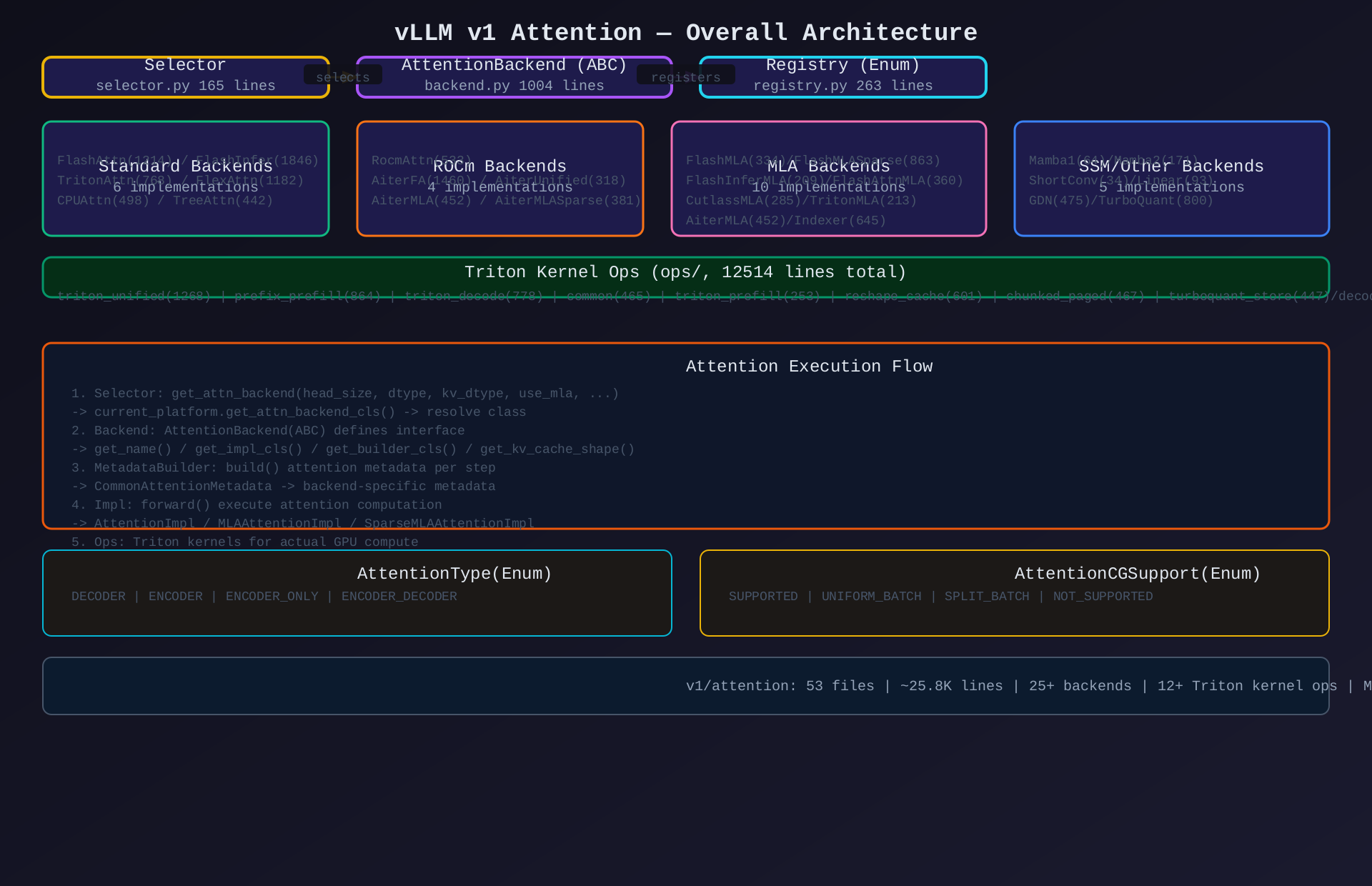Click the 'selects' connector label

click(343, 77)
